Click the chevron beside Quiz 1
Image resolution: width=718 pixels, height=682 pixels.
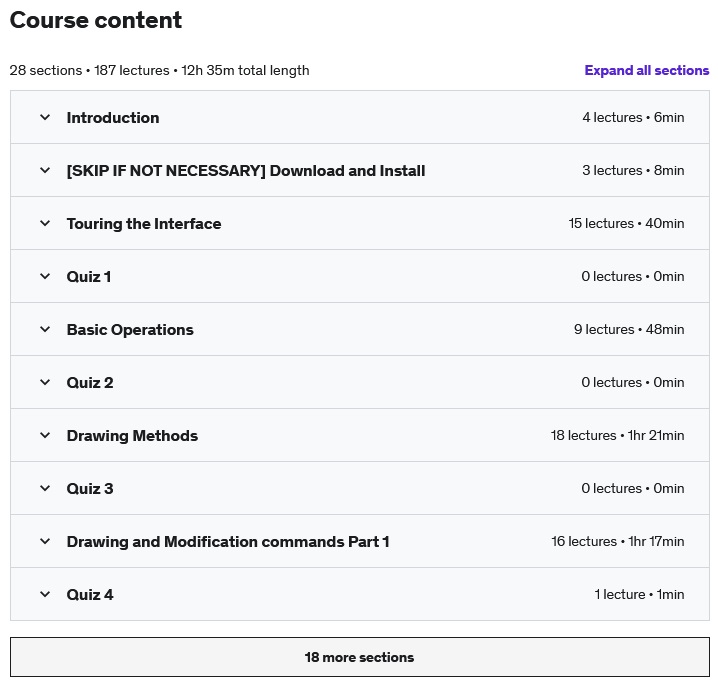coord(45,276)
